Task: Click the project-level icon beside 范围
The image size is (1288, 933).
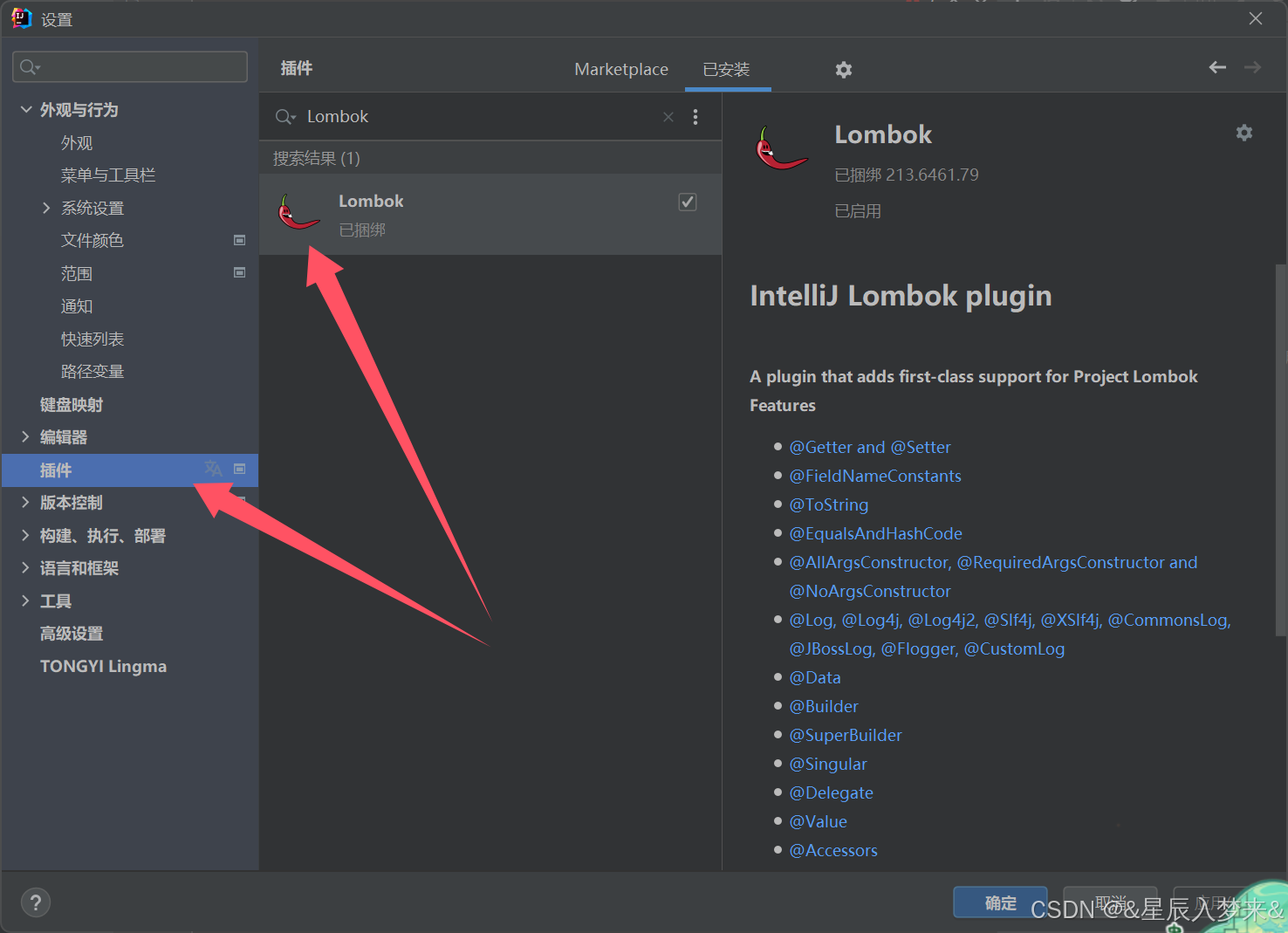Action: (240, 272)
